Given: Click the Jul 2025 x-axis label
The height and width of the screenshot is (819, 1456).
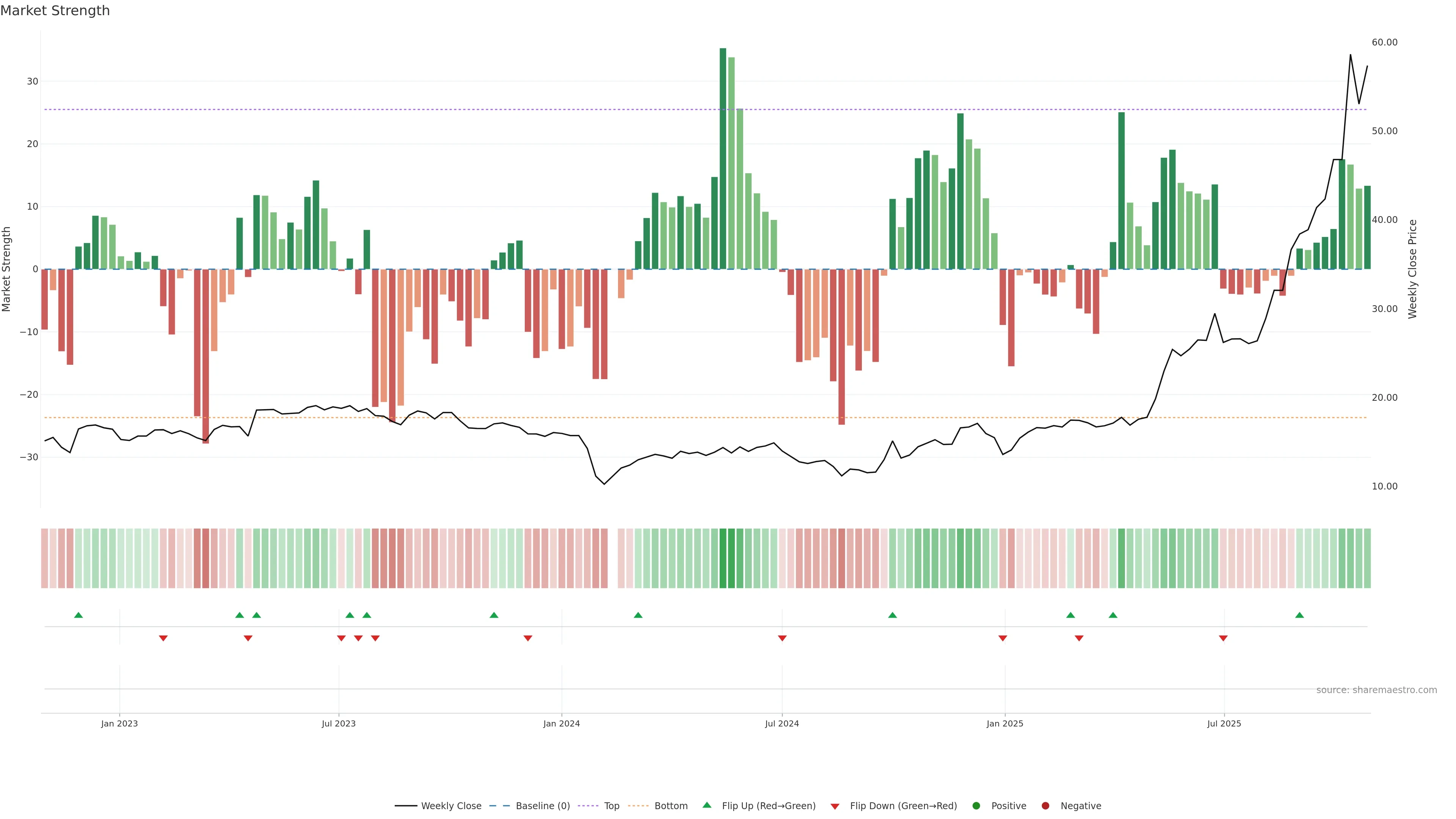Looking at the screenshot, I should (1224, 723).
